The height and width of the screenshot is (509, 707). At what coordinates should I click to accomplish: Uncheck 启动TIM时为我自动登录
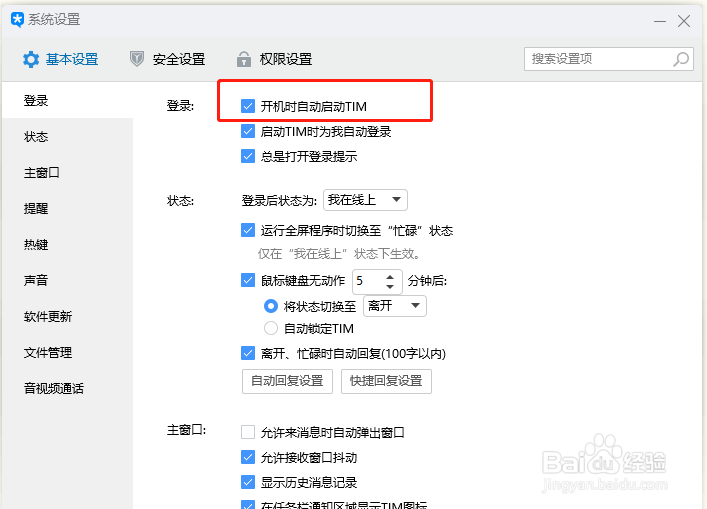pyautogui.click(x=248, y=132)
